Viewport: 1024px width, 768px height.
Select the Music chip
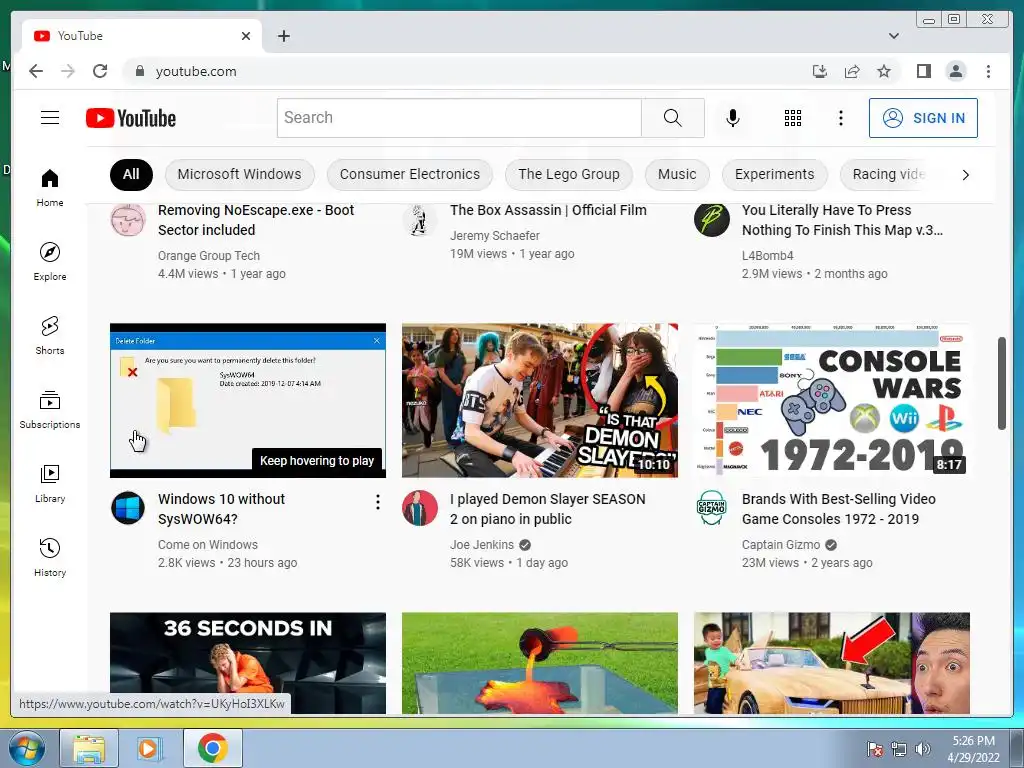(x=677, y=174)
